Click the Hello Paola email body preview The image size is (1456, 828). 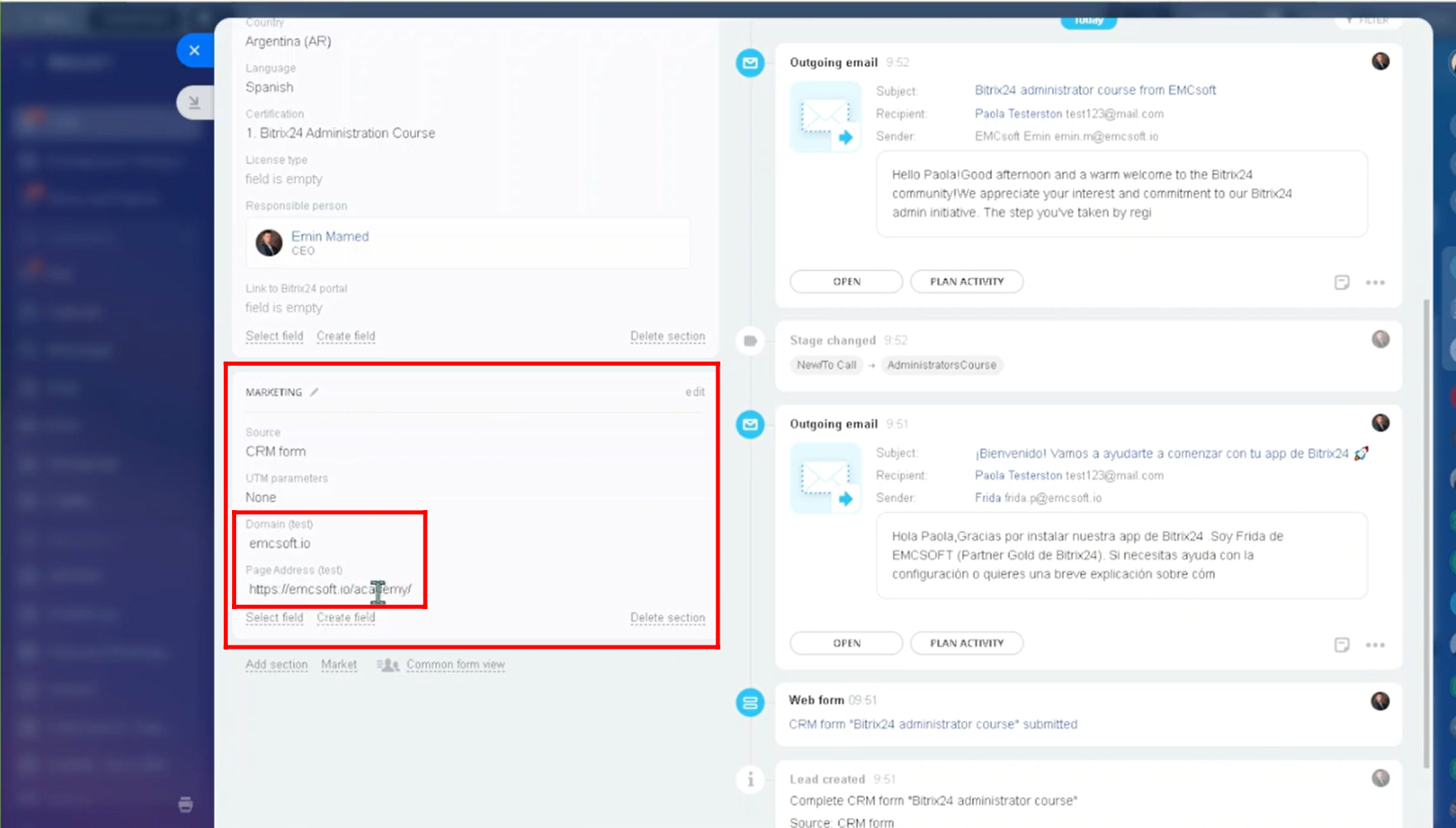pos(1122,194)
